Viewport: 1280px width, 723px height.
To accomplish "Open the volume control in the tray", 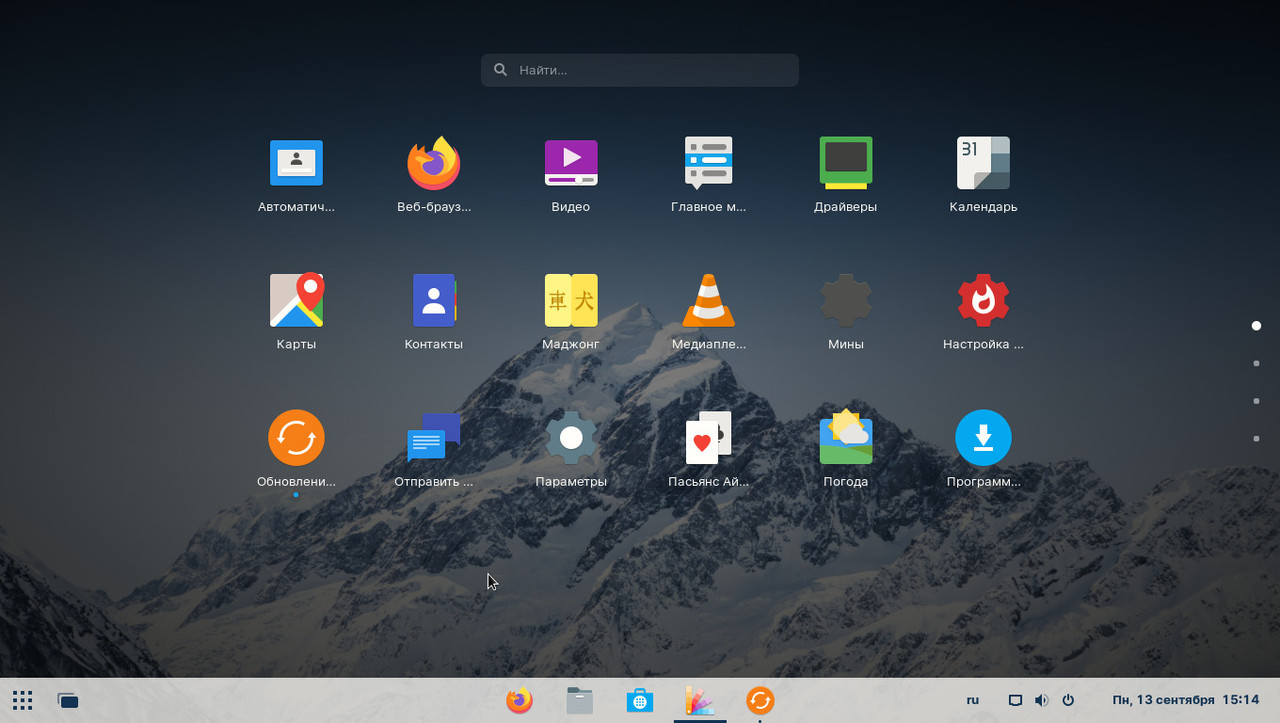I will click(x=1041, y=700).
